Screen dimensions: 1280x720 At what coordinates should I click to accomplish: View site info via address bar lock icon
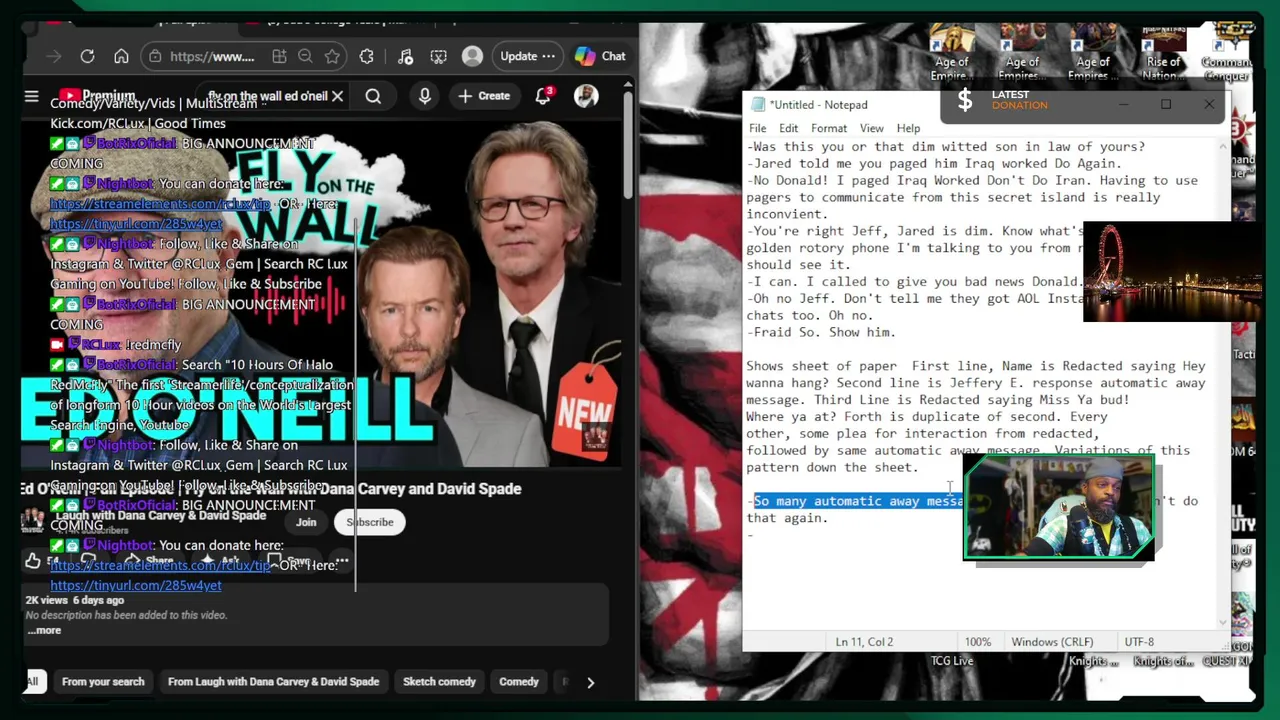[x=155, y=57]
